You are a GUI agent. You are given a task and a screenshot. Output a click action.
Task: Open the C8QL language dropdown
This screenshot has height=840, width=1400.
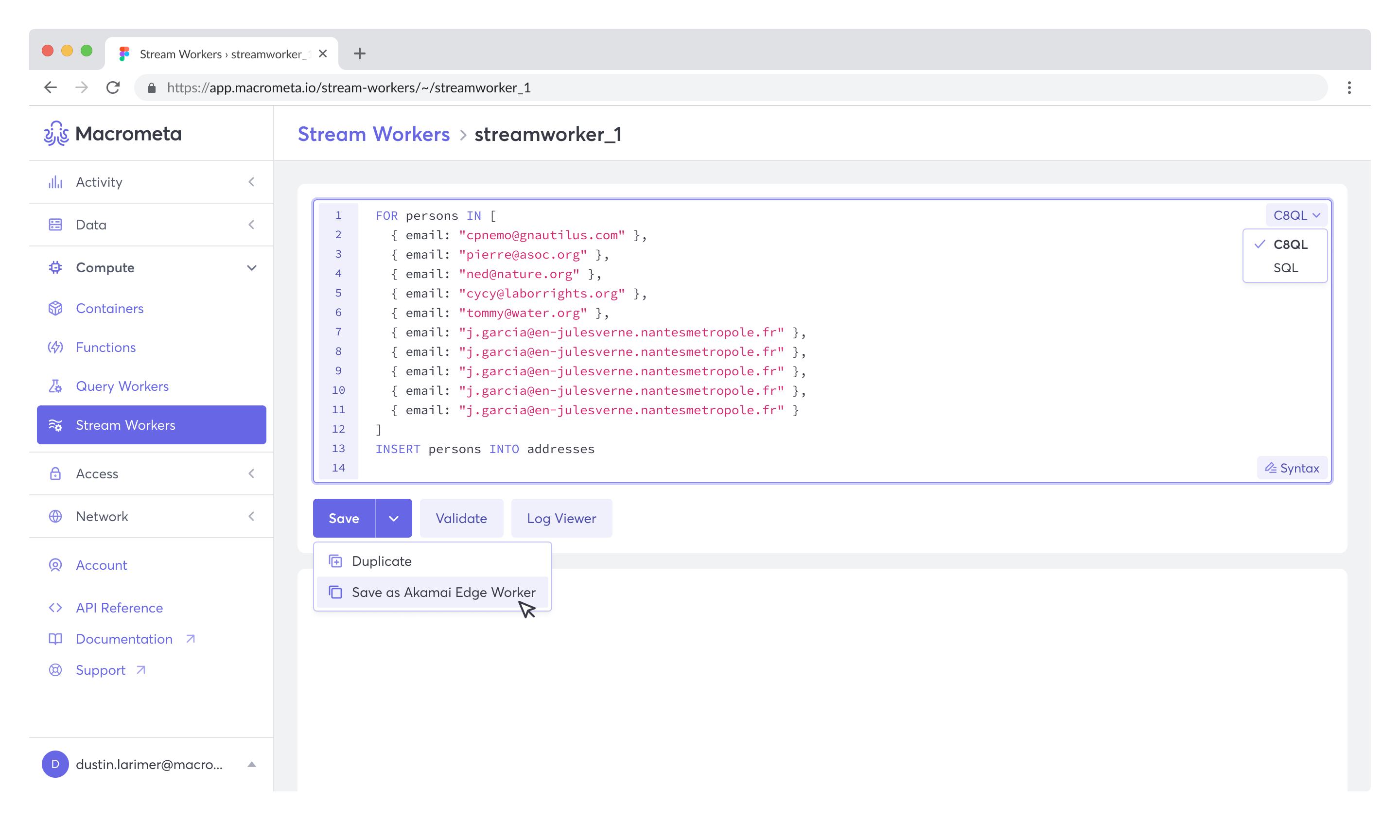click(1296, 215)
